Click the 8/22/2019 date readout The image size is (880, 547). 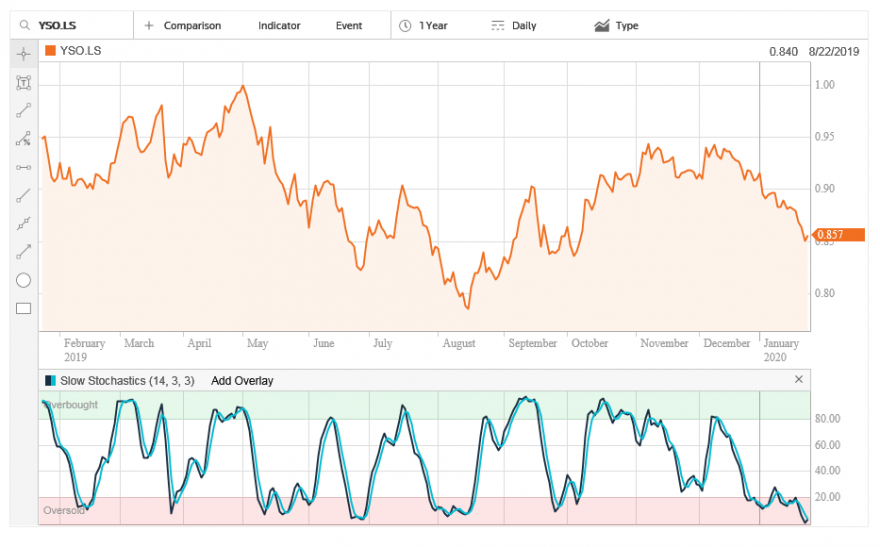833,52
